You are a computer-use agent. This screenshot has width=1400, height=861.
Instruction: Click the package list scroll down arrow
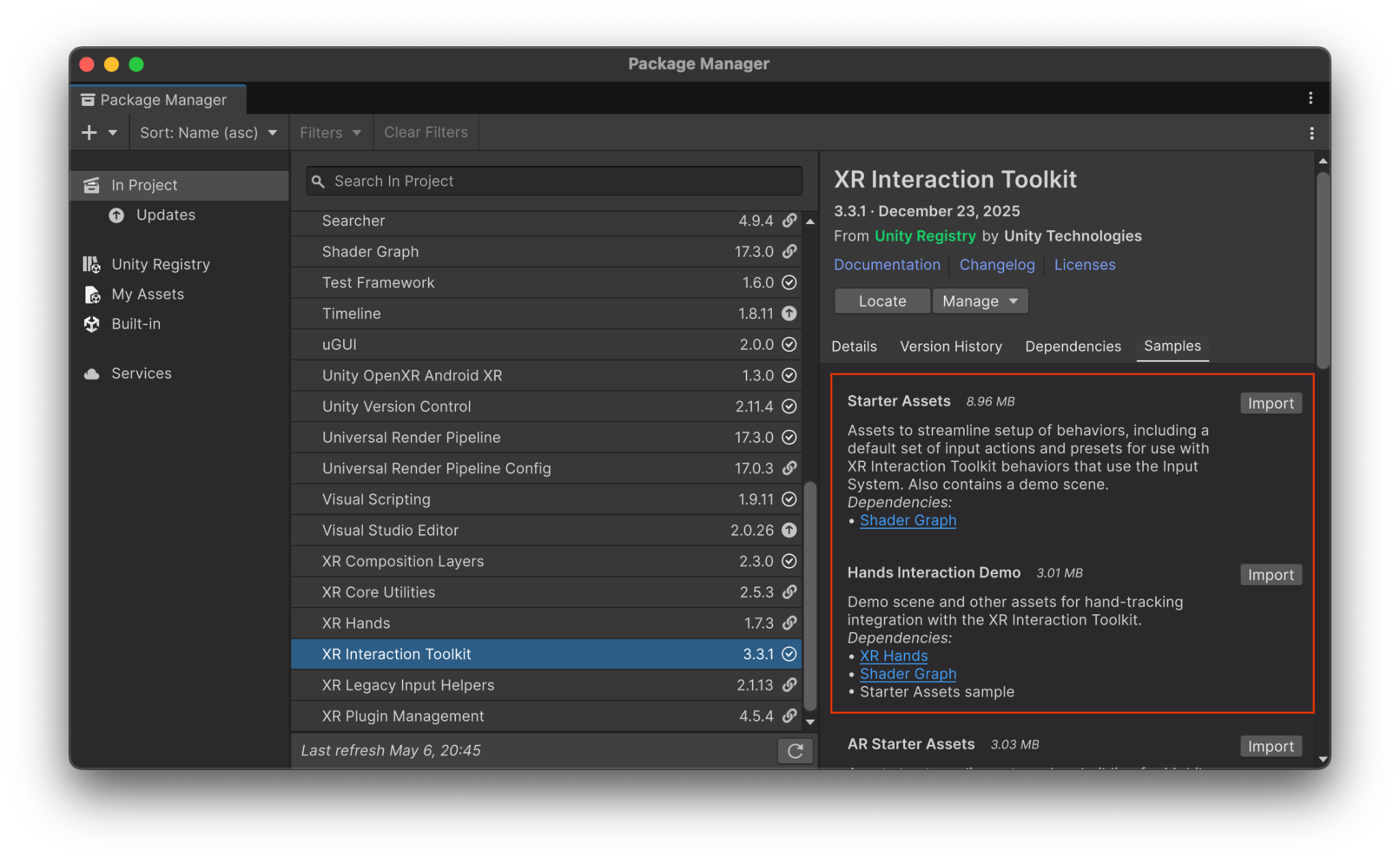(x=810, y=722)
